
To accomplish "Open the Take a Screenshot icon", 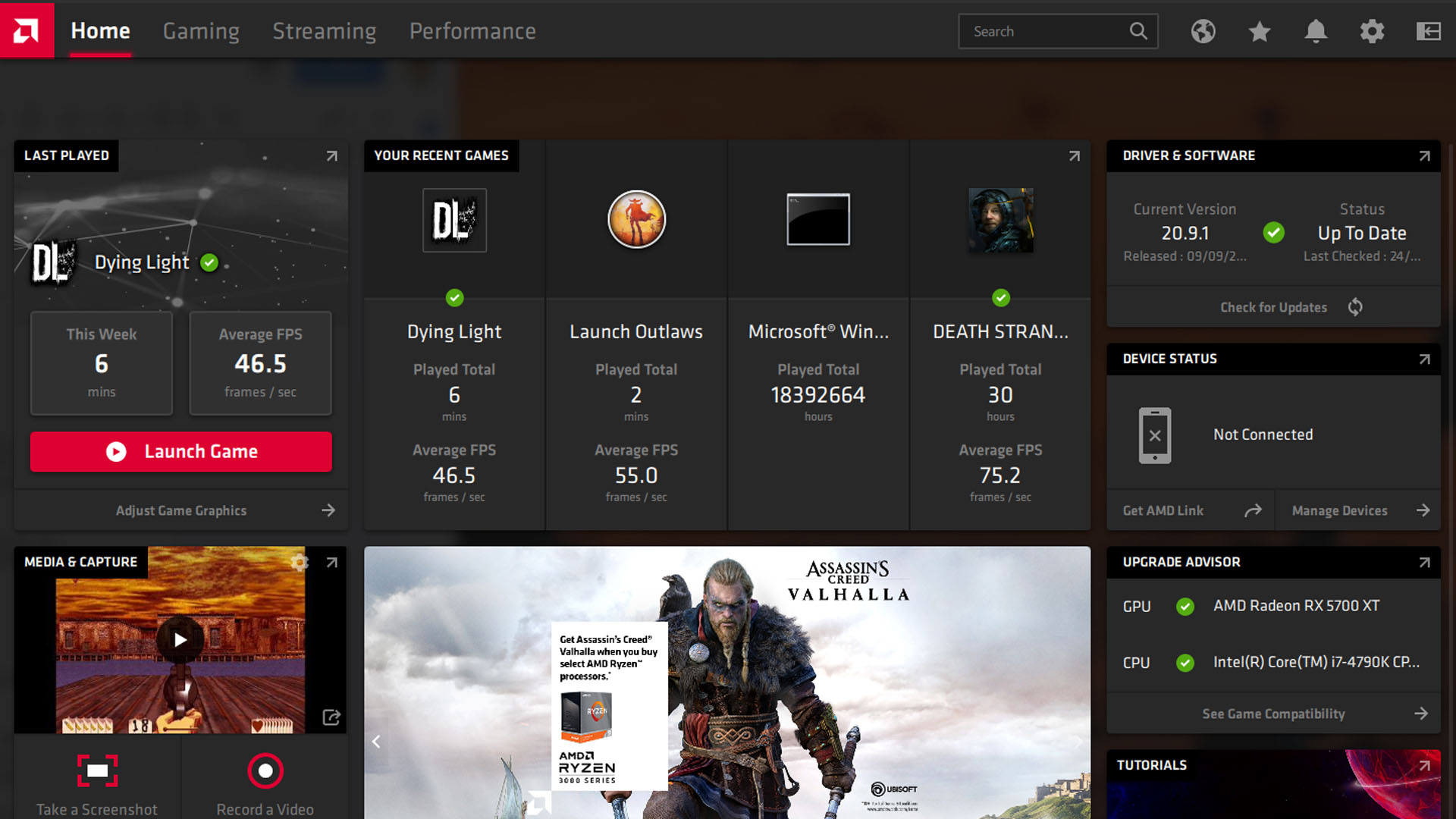I will pos(96,769).
